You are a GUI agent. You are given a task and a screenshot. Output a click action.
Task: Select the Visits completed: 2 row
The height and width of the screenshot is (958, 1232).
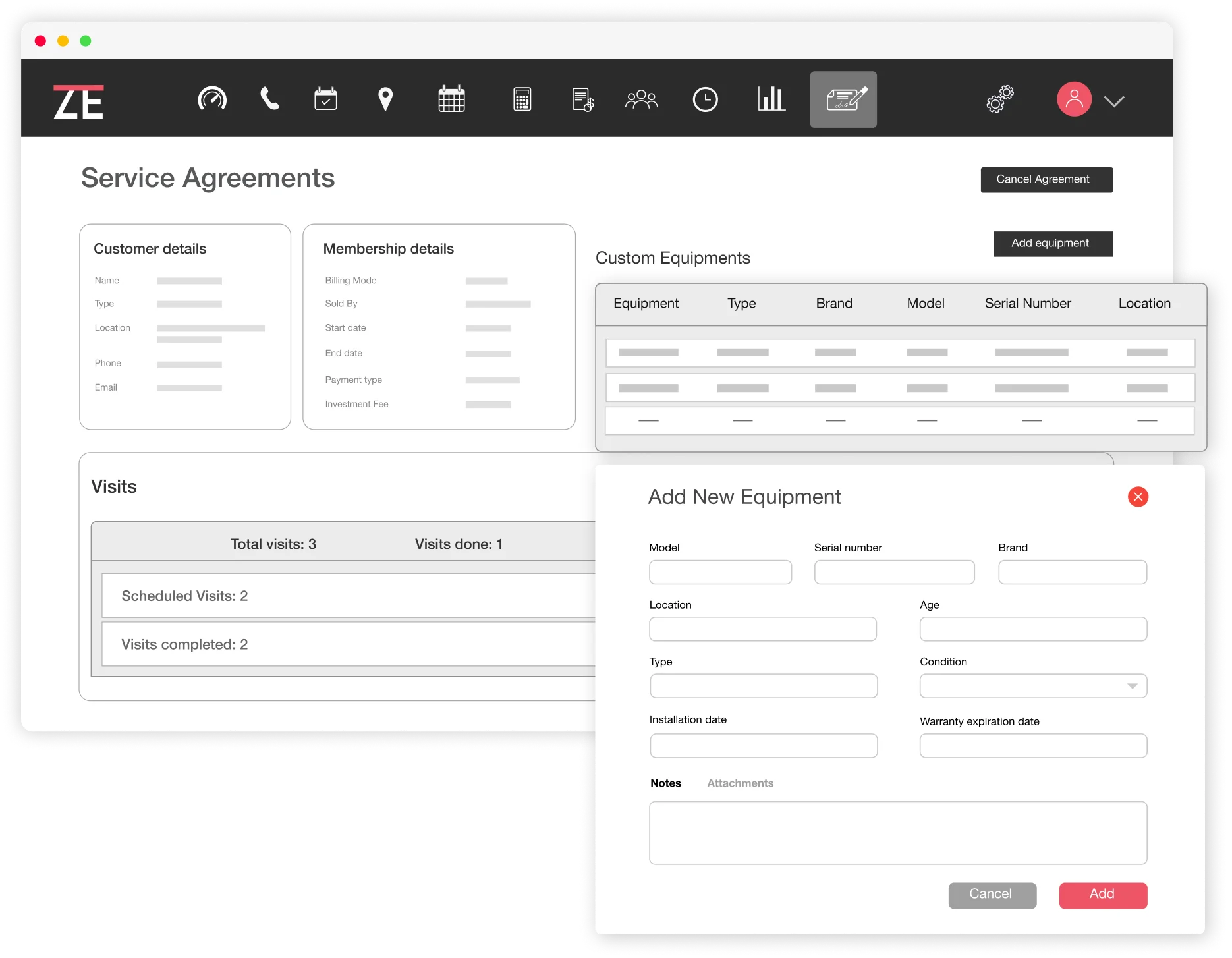[349, 644]
